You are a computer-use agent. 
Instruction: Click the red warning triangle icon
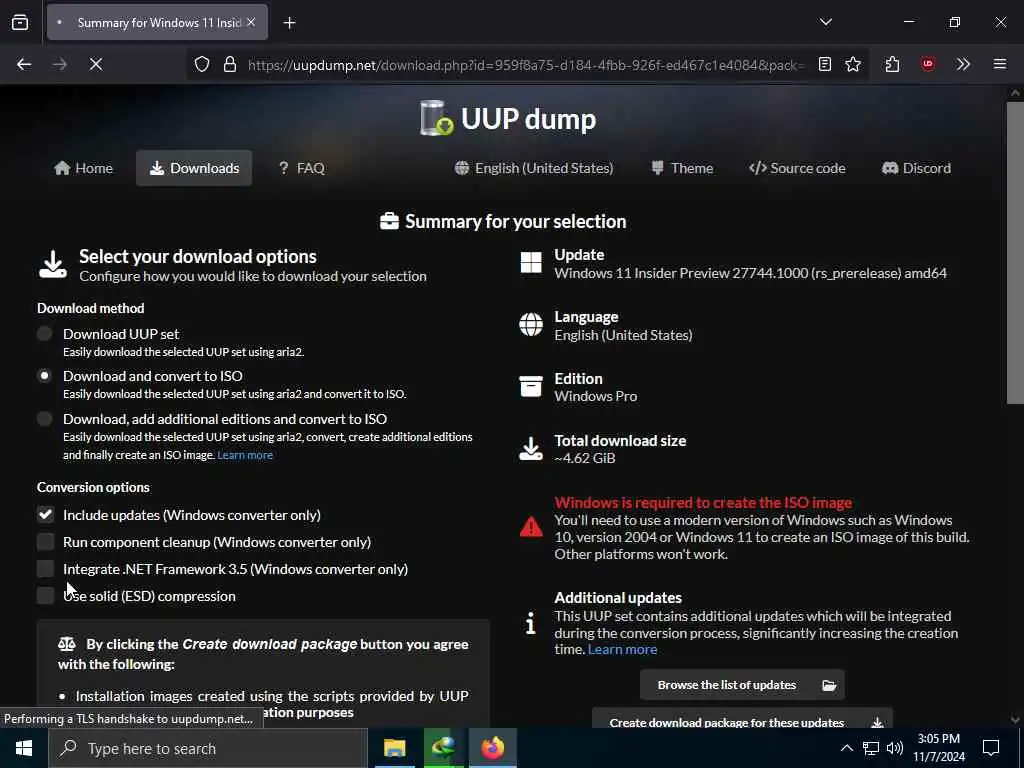pos(531,526)
